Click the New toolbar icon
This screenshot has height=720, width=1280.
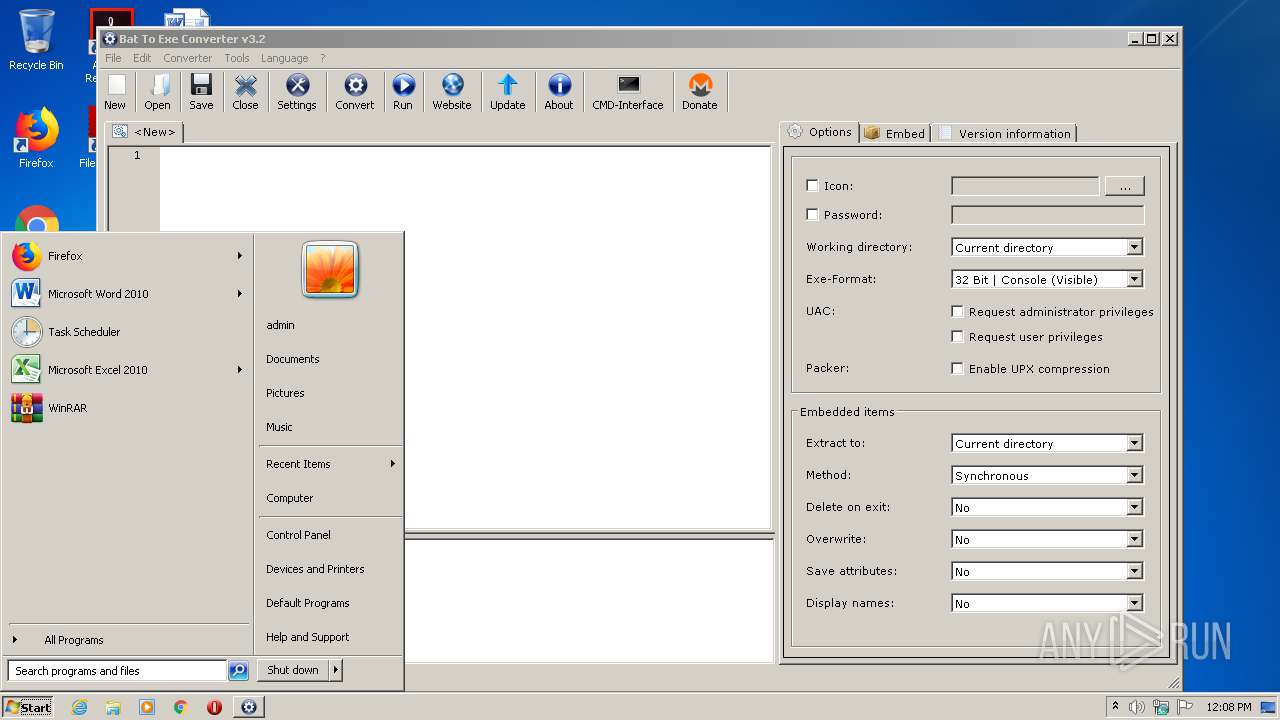pyautogui.click(x=115, y=85)
